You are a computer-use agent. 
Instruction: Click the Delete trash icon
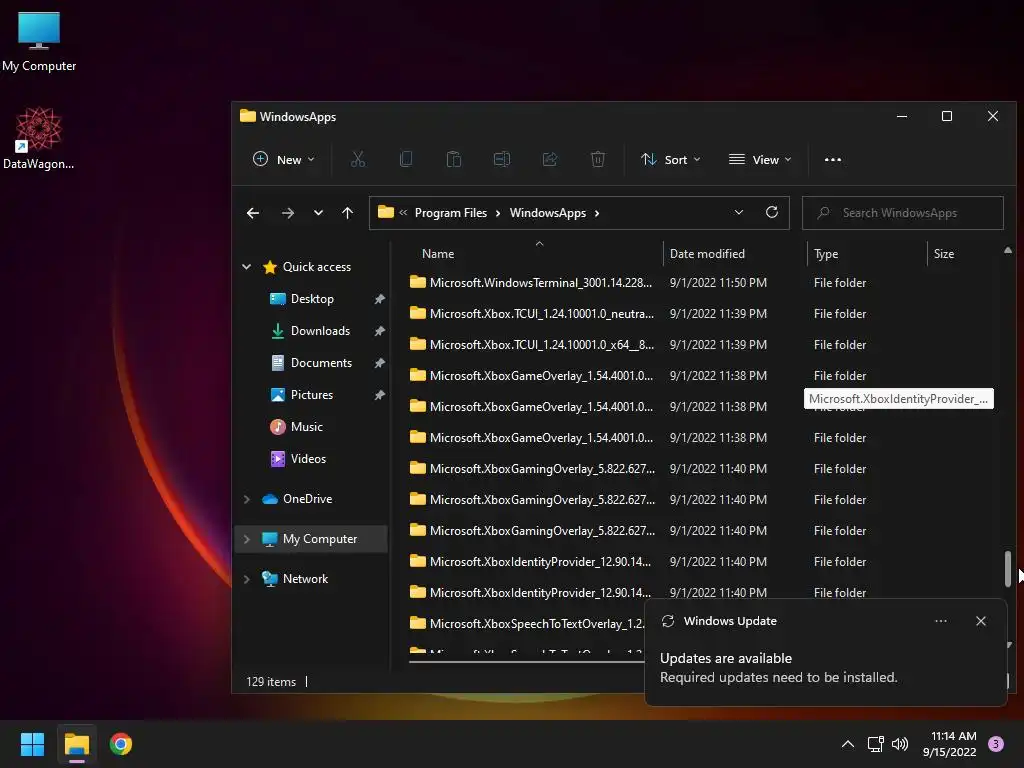tap(598, 159)
